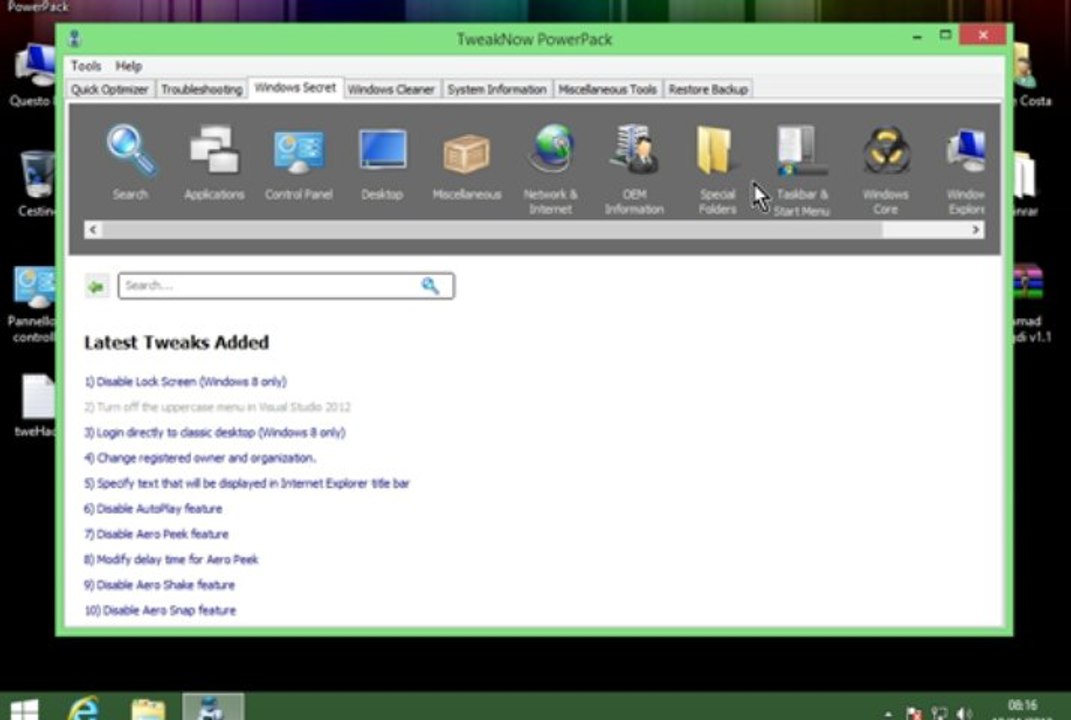Open the Windows Core category

[x=885, y=169]
